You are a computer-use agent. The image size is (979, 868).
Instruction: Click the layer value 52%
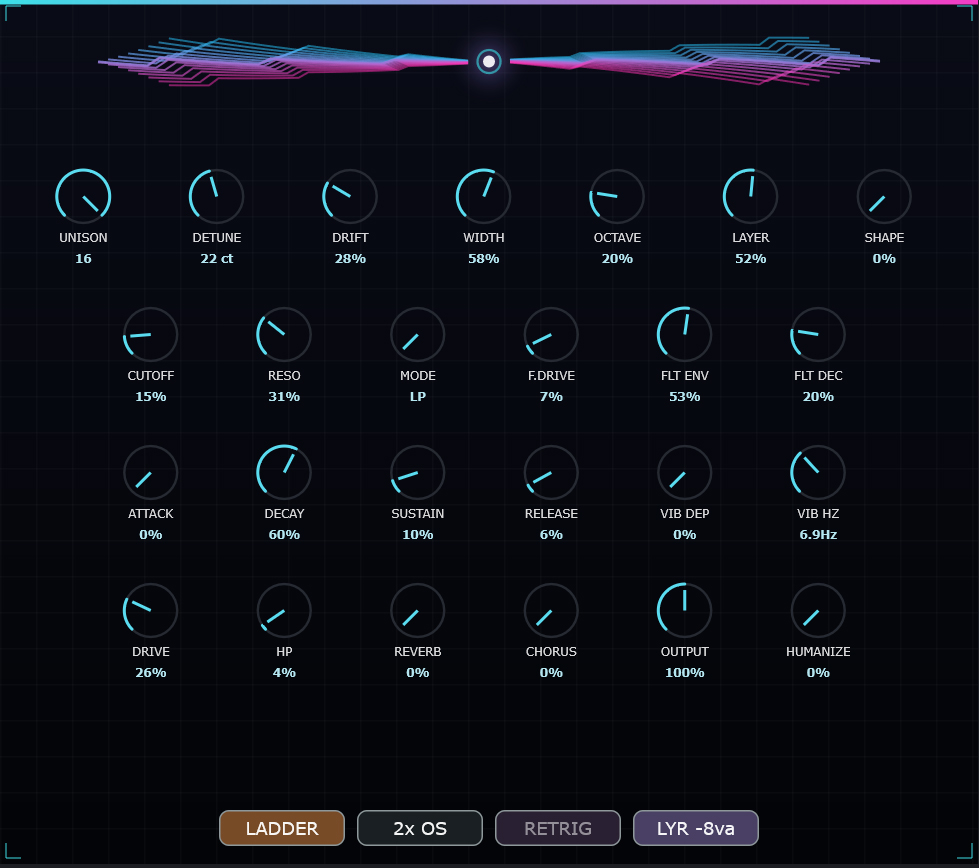(750, 259)
